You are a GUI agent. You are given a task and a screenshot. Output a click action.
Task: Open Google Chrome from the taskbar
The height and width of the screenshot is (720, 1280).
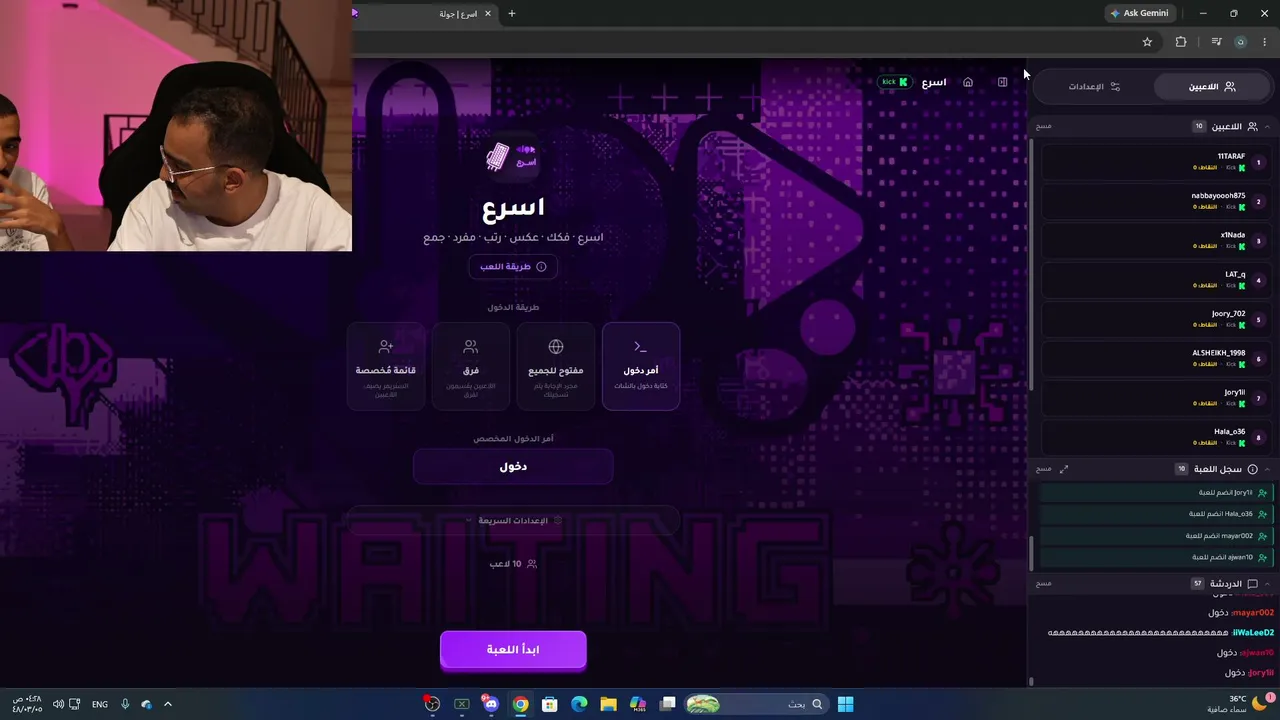[x=521, y=704]
